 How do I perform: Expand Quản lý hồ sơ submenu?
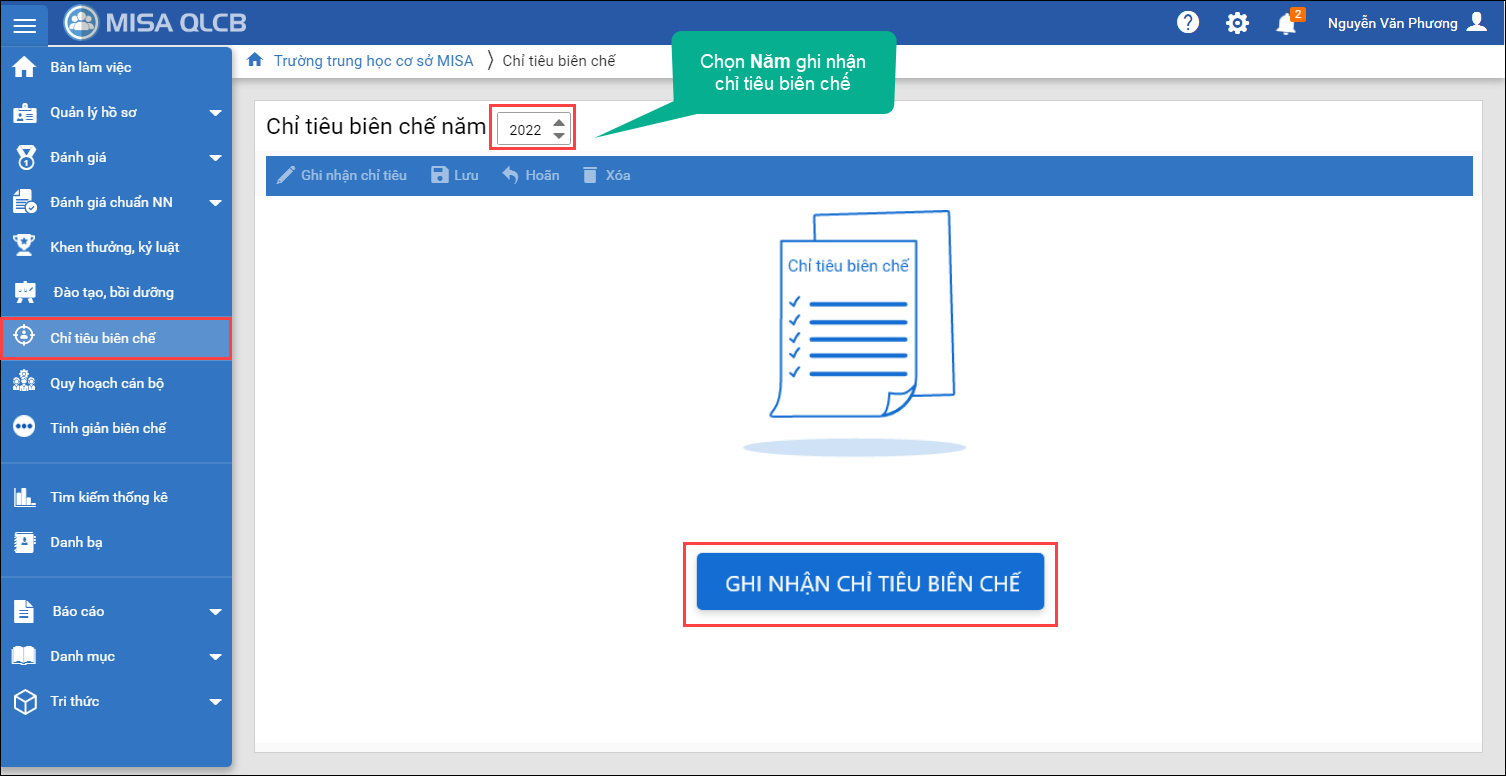215,113
